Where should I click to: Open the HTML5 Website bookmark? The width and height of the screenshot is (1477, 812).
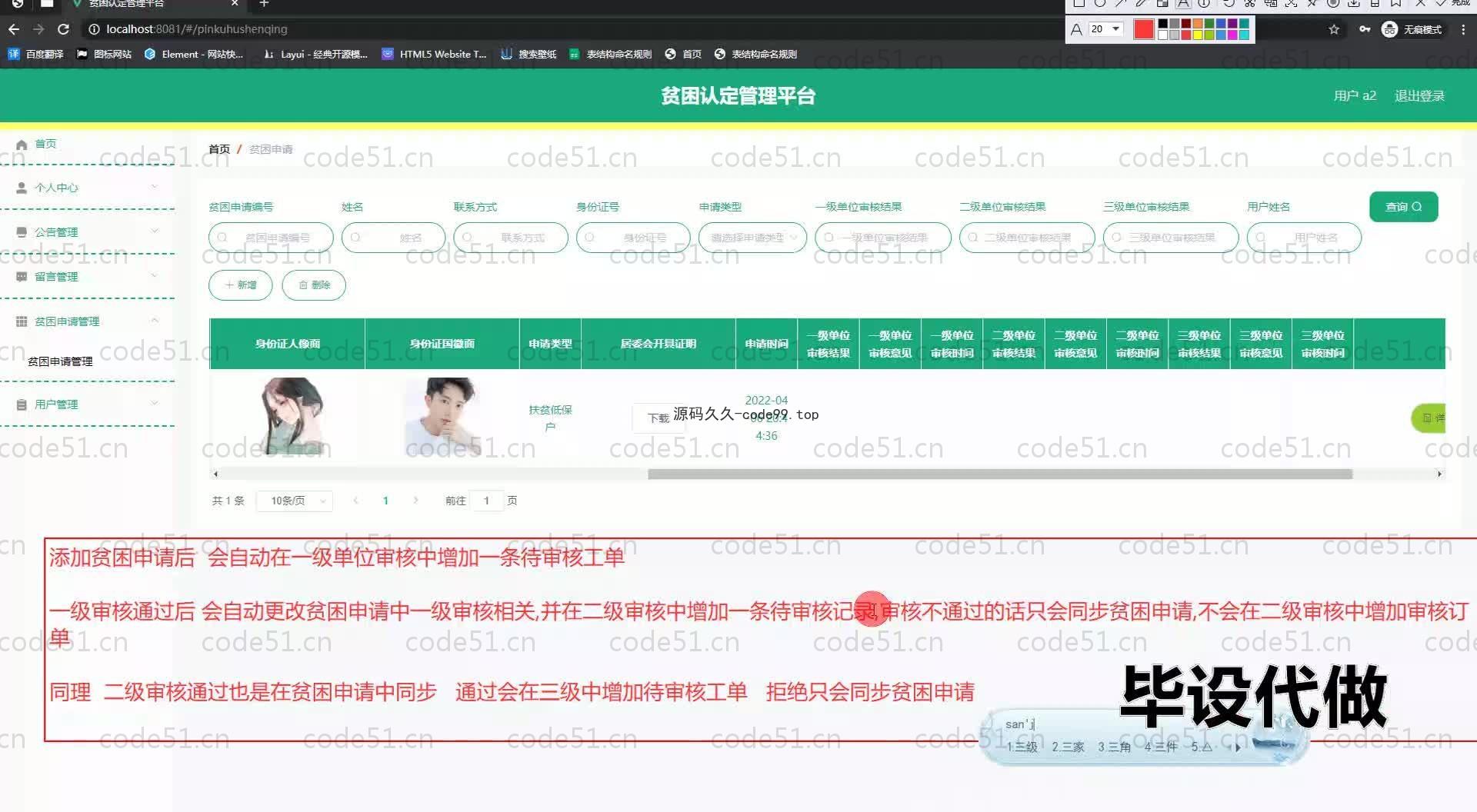435,54
